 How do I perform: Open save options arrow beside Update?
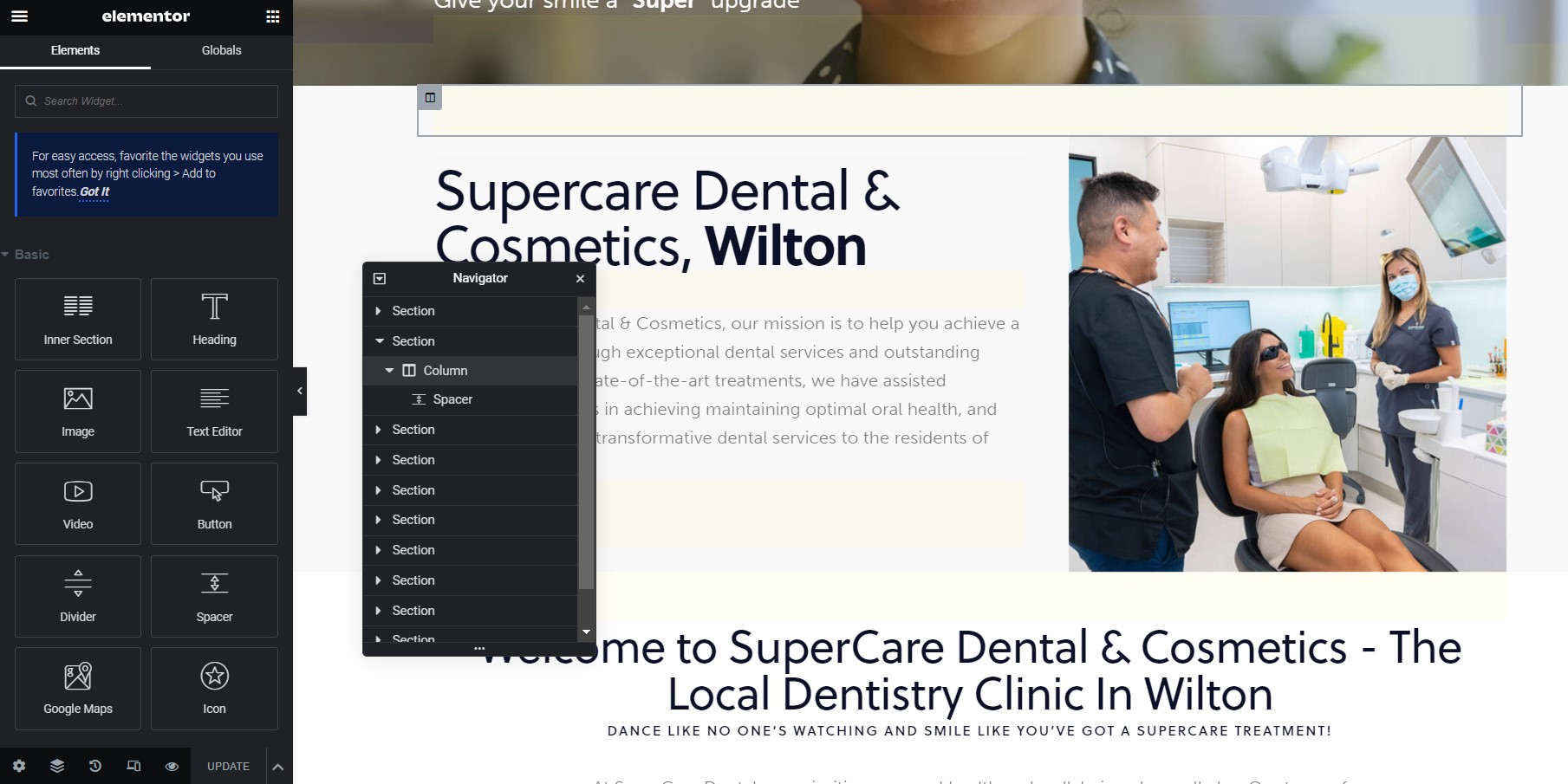click(278, 767)
